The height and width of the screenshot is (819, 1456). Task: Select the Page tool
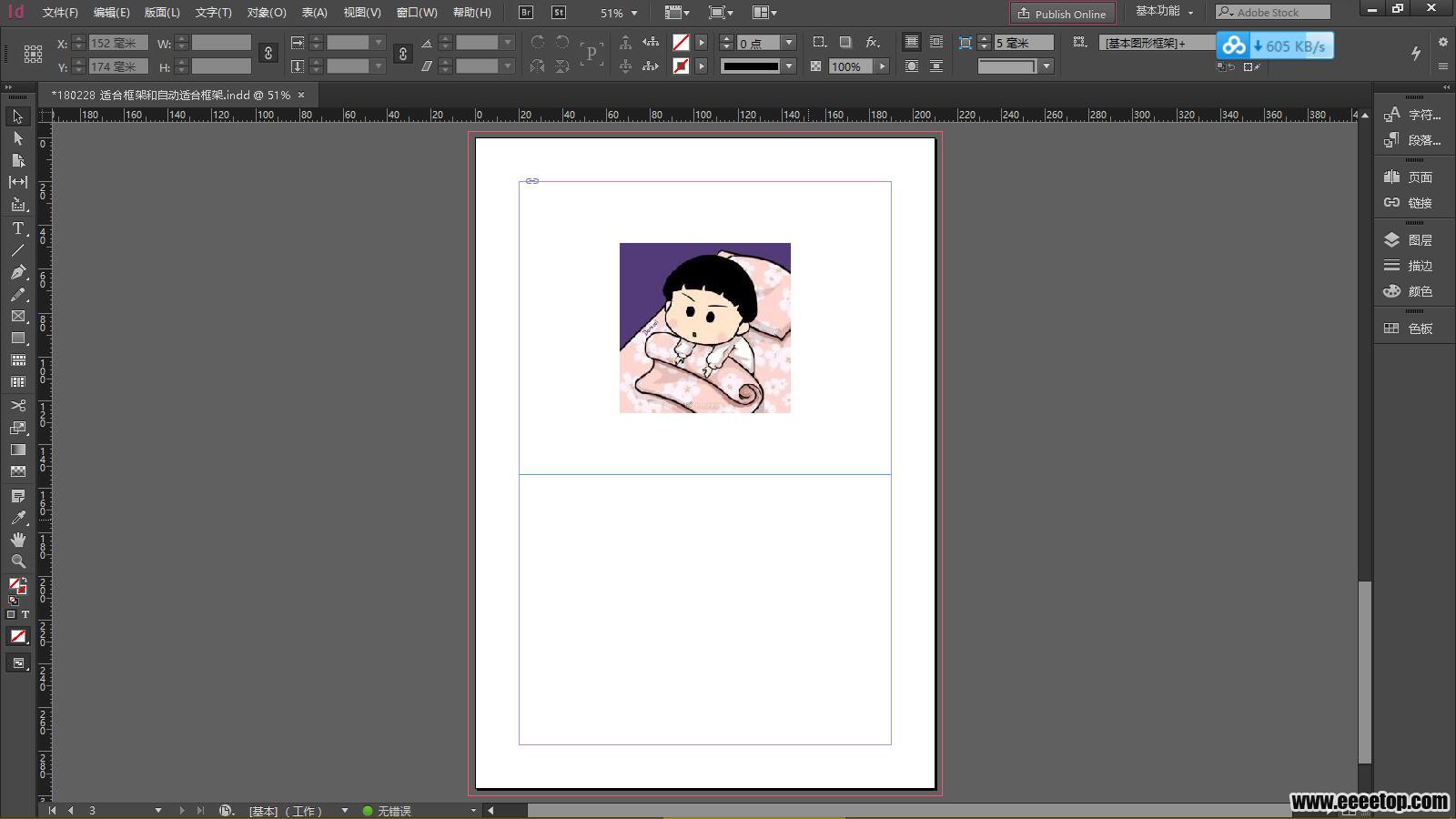point(17,160)
